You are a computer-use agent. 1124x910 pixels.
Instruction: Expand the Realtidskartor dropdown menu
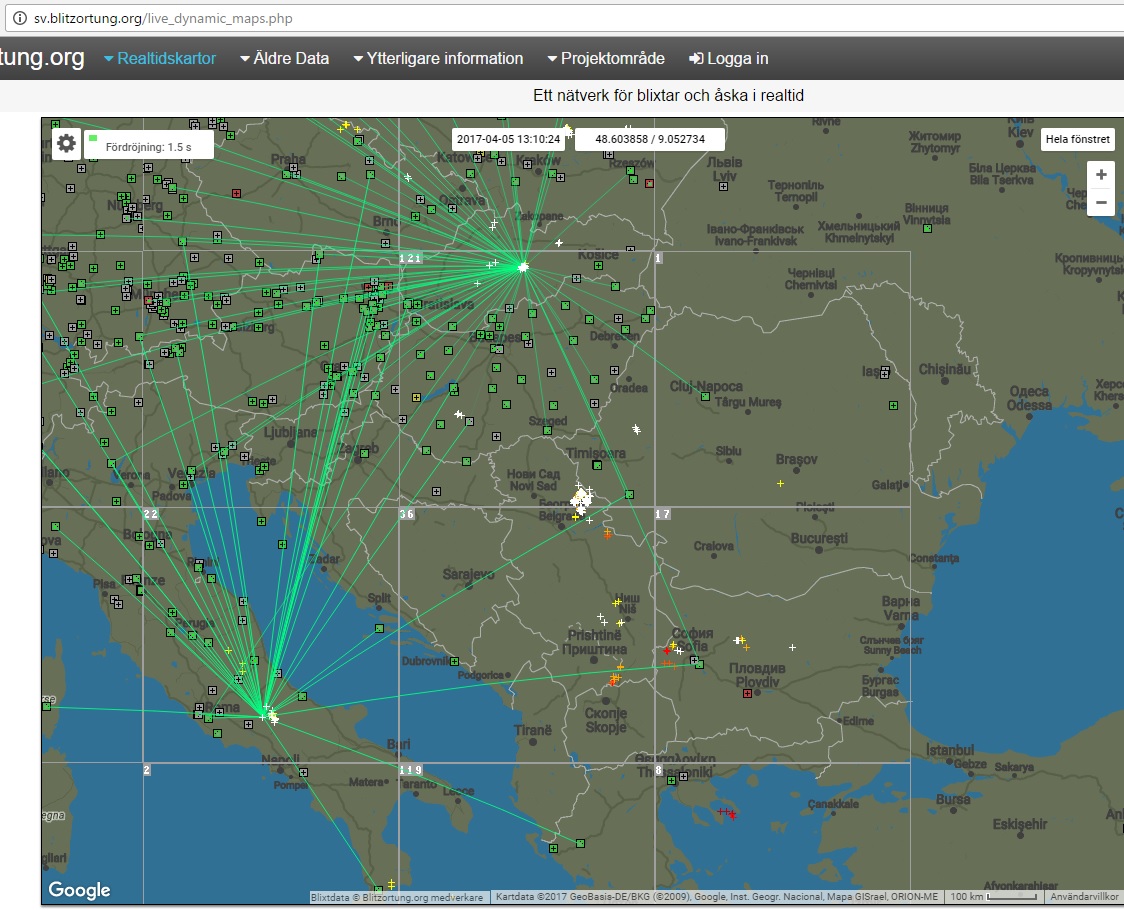pos(160,59)
